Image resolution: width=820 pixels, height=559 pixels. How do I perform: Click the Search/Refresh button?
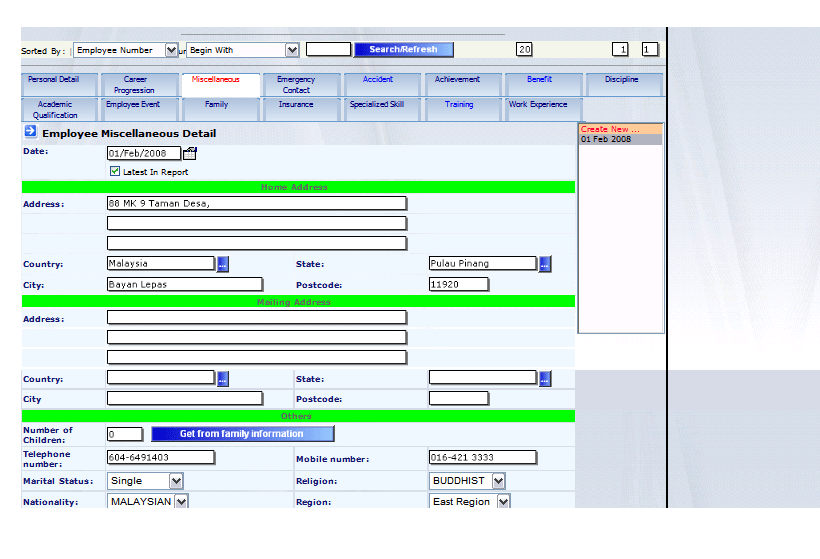point(403,50)
